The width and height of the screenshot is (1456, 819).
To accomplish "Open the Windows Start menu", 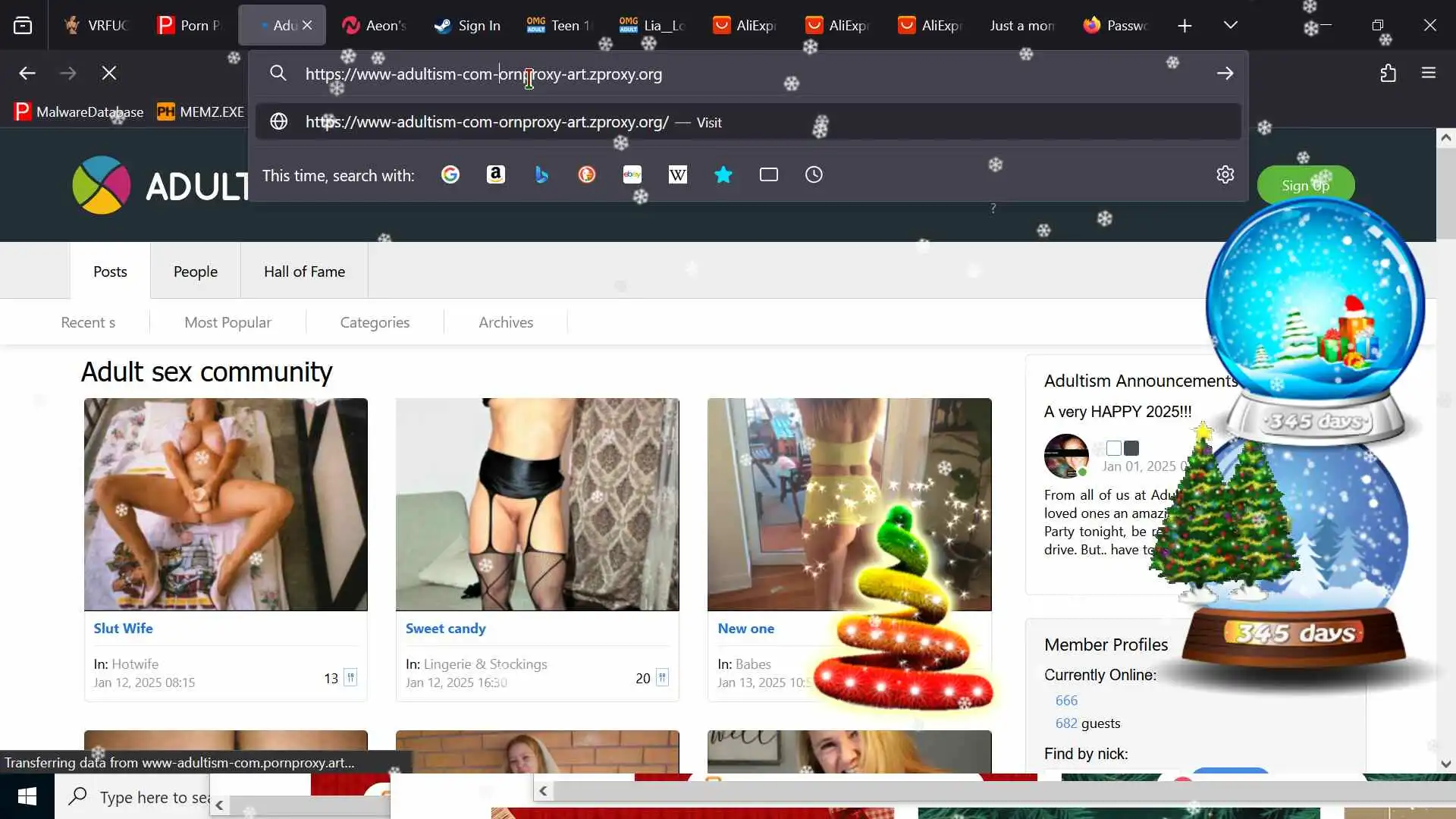I will 27,797.
